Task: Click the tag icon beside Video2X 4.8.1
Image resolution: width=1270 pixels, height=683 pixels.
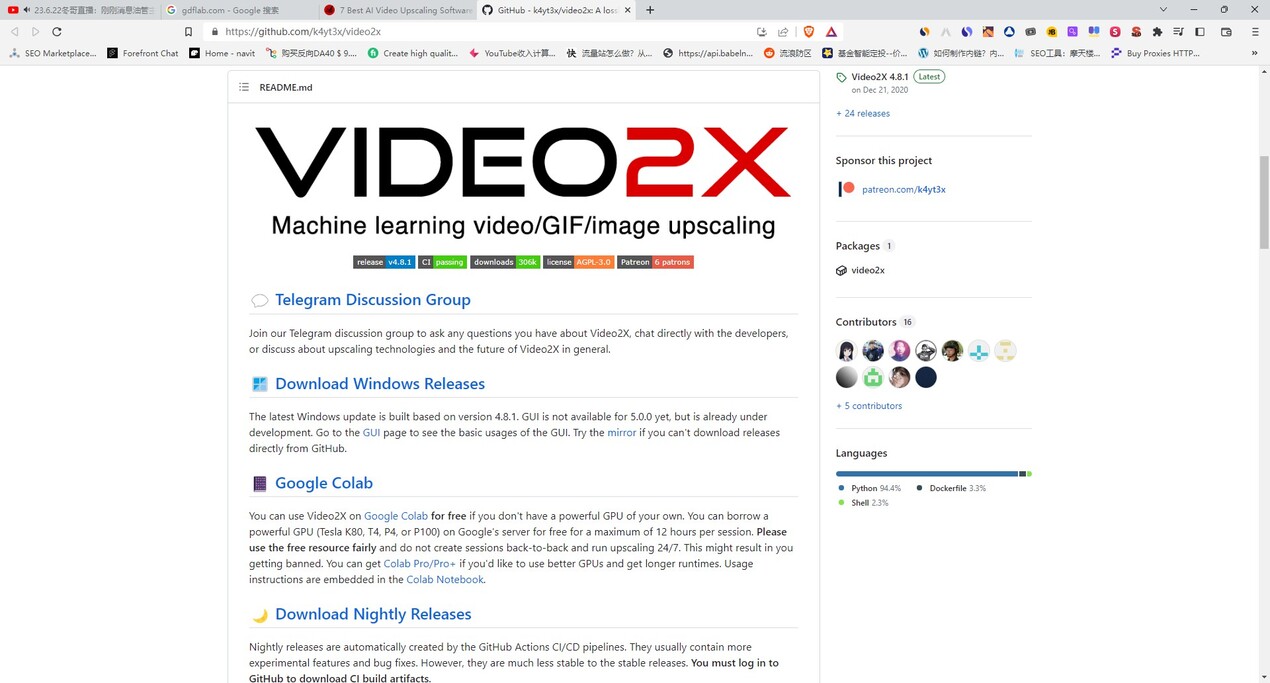Action: tap(841, 76)
